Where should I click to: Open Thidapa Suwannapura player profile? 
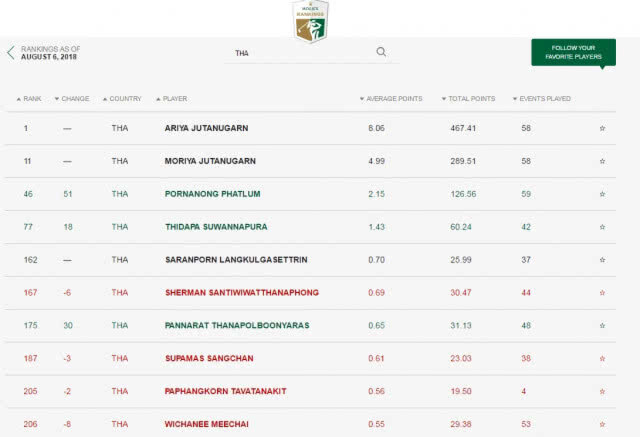click(216, 227)
